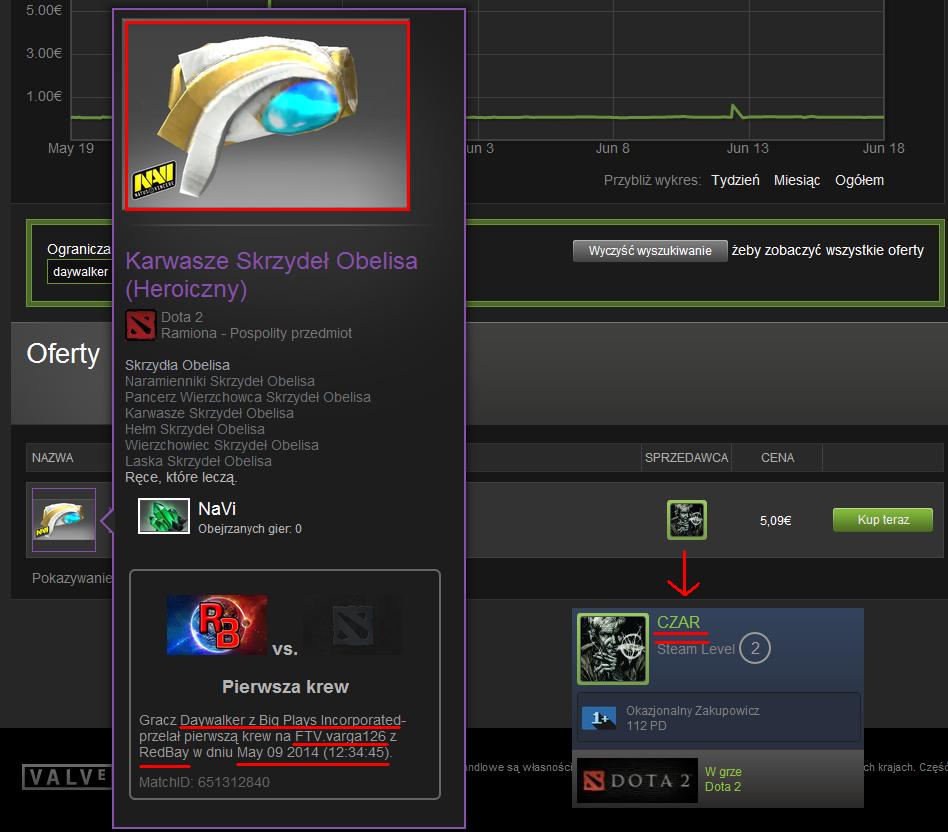948x832 pixels.
Task: Click the set entry Naramienniki Skrzydeł Obelisa
Action: 220,382
